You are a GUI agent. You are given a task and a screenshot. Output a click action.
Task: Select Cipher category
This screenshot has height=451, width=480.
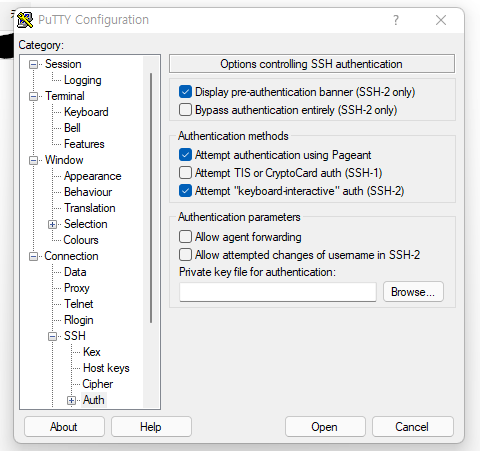click(x=97, y=384)
